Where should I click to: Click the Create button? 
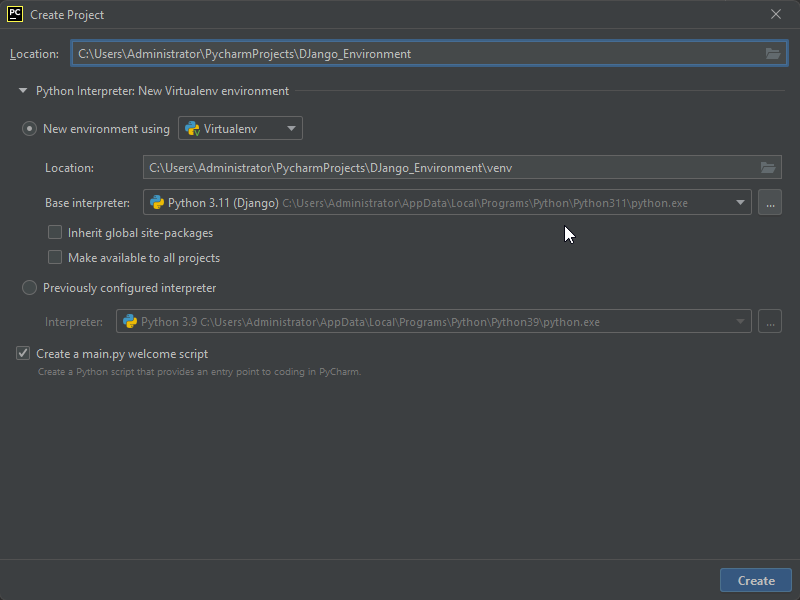(756, 581)
